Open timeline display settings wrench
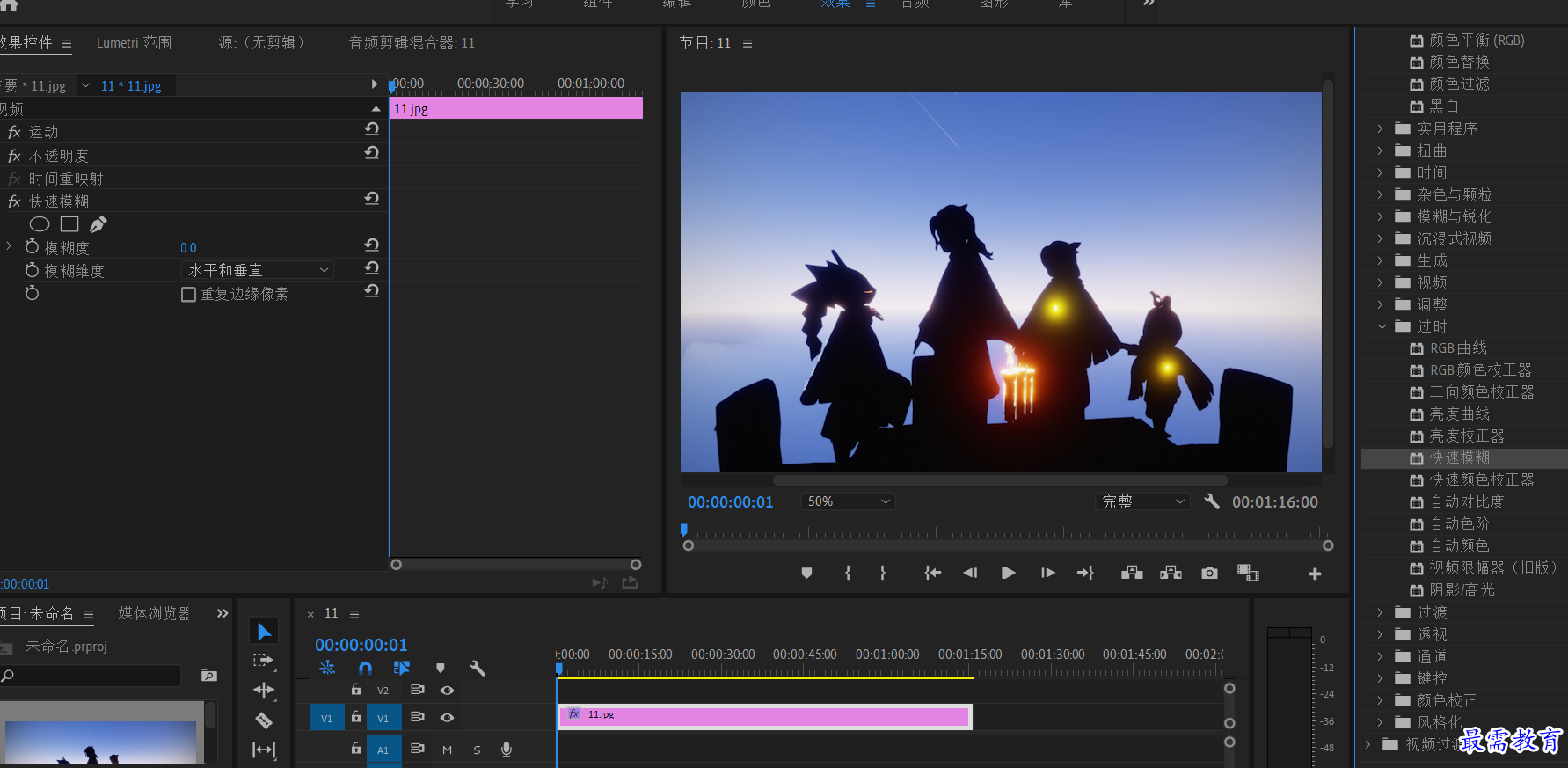Screen dimensions: 1568x768 click(478, 668)
